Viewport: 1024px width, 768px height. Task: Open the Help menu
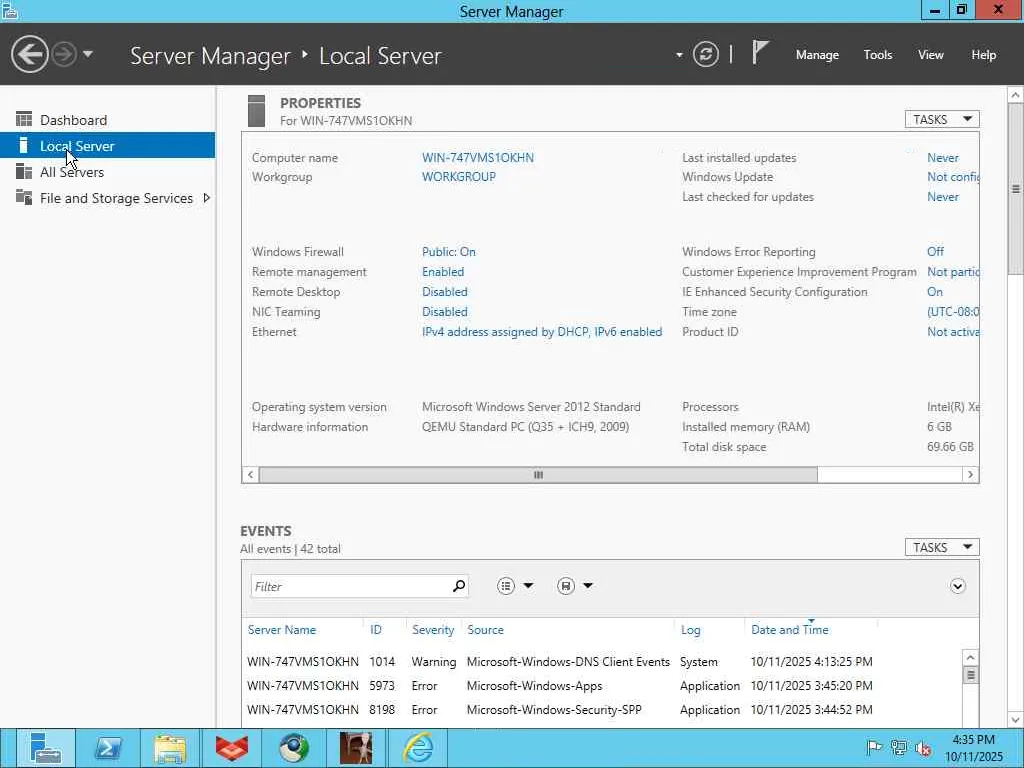[x=984, y=55]
